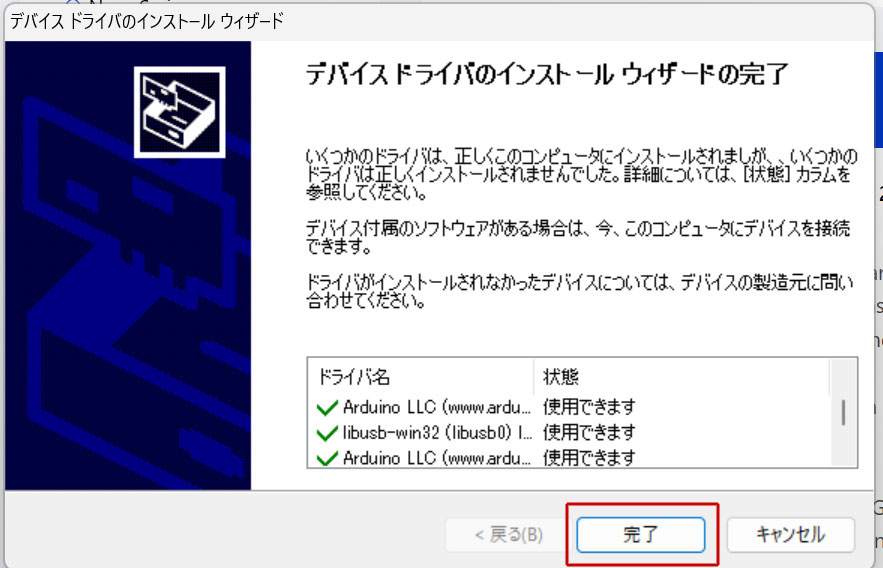Screen dimensions: 883x568
Task: Click 使用できます status in bottom Arduino row
Action: pyautogui.click(x=589, y=459)
